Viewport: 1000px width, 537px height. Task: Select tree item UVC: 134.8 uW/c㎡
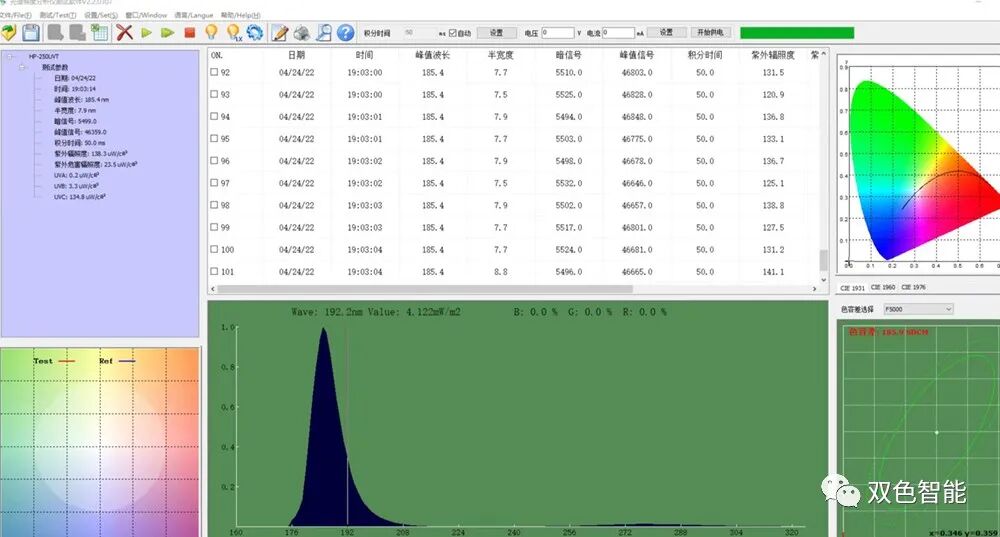(x=80, y=197)
